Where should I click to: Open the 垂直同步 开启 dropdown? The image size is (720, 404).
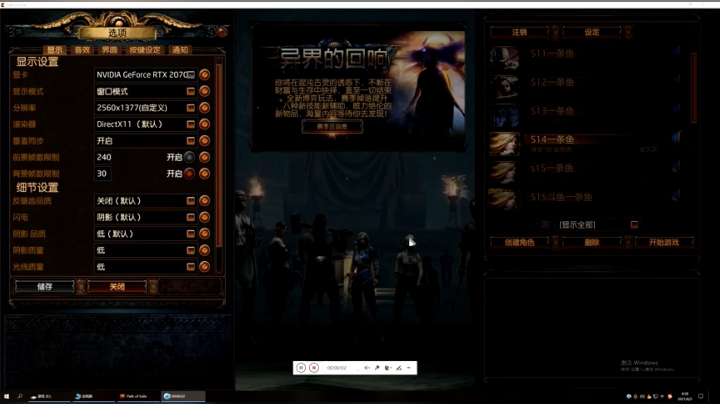(x=146, y=140)
